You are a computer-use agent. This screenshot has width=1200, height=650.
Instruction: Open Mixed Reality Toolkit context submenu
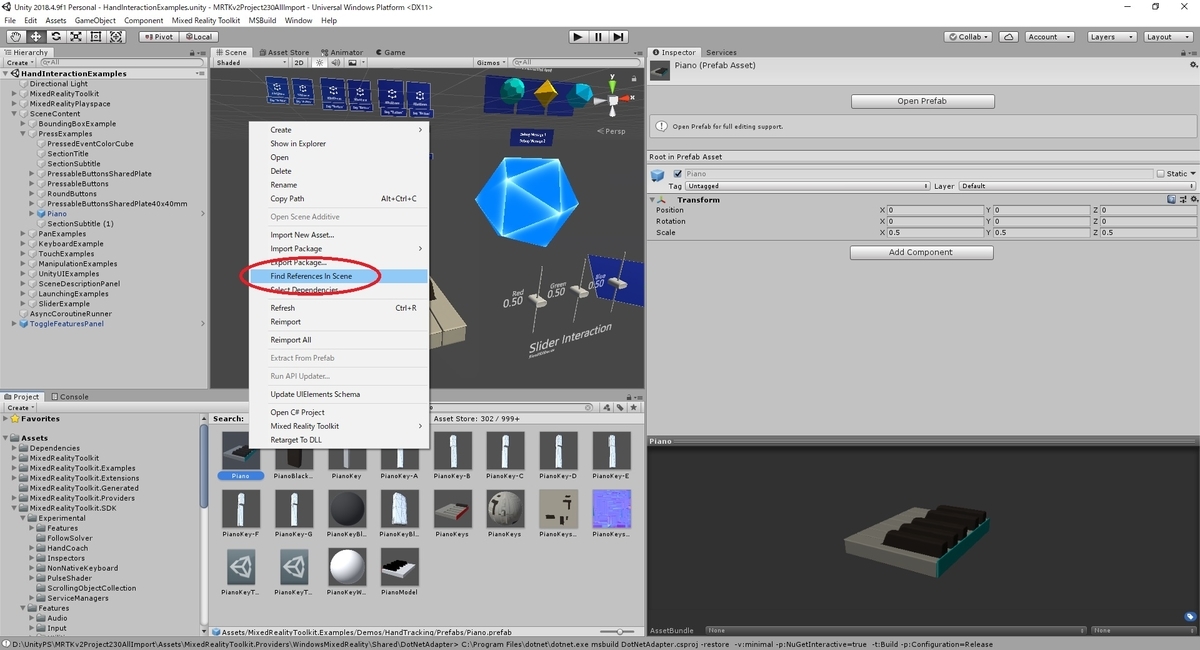click(339, 426)
